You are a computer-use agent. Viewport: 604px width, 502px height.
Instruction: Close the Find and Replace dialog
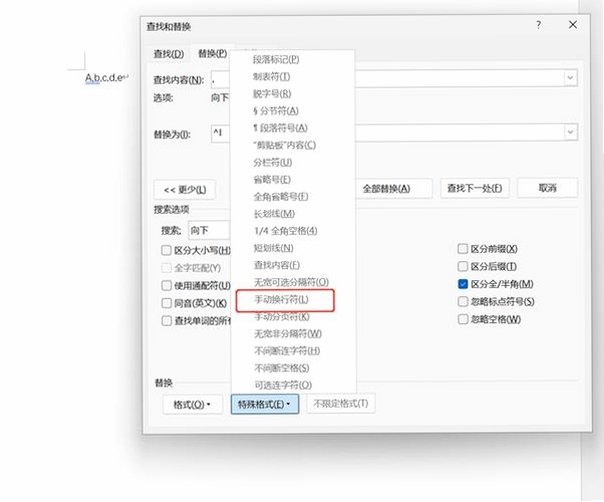pos(573,25)
